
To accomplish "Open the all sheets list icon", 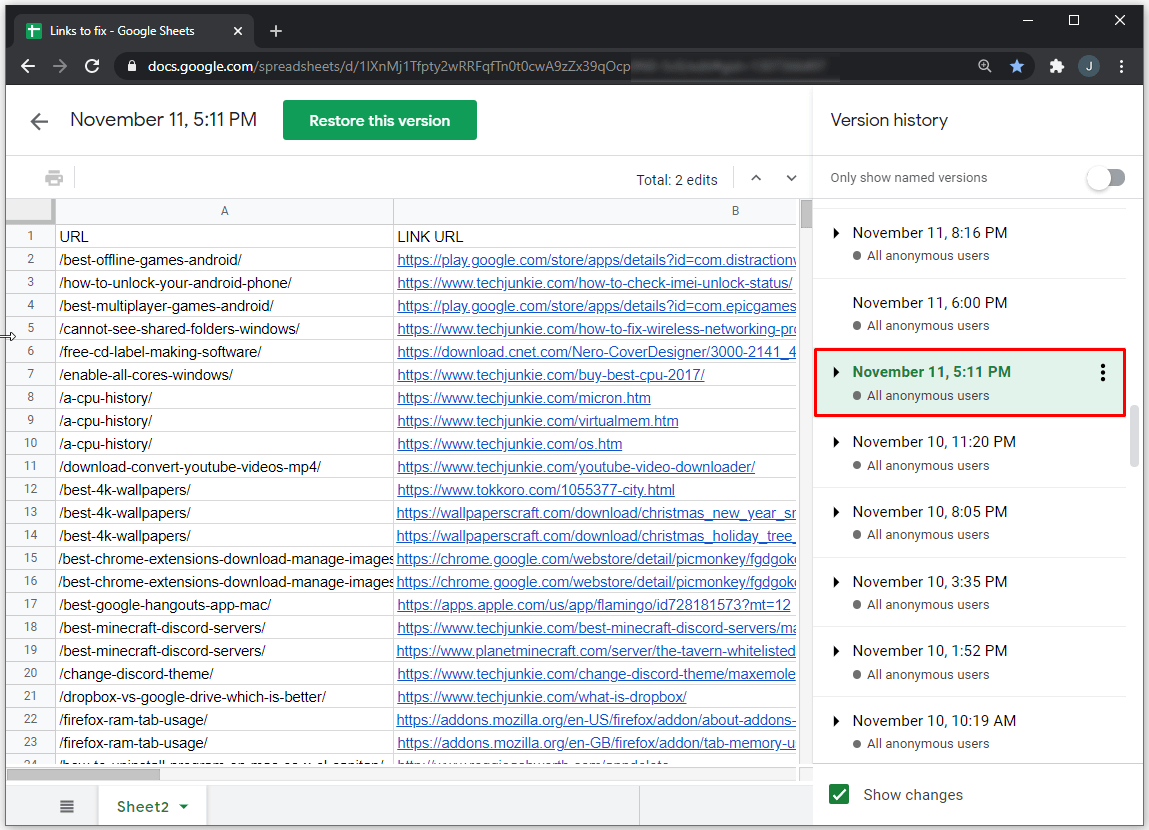I will [x=67, y=807].
